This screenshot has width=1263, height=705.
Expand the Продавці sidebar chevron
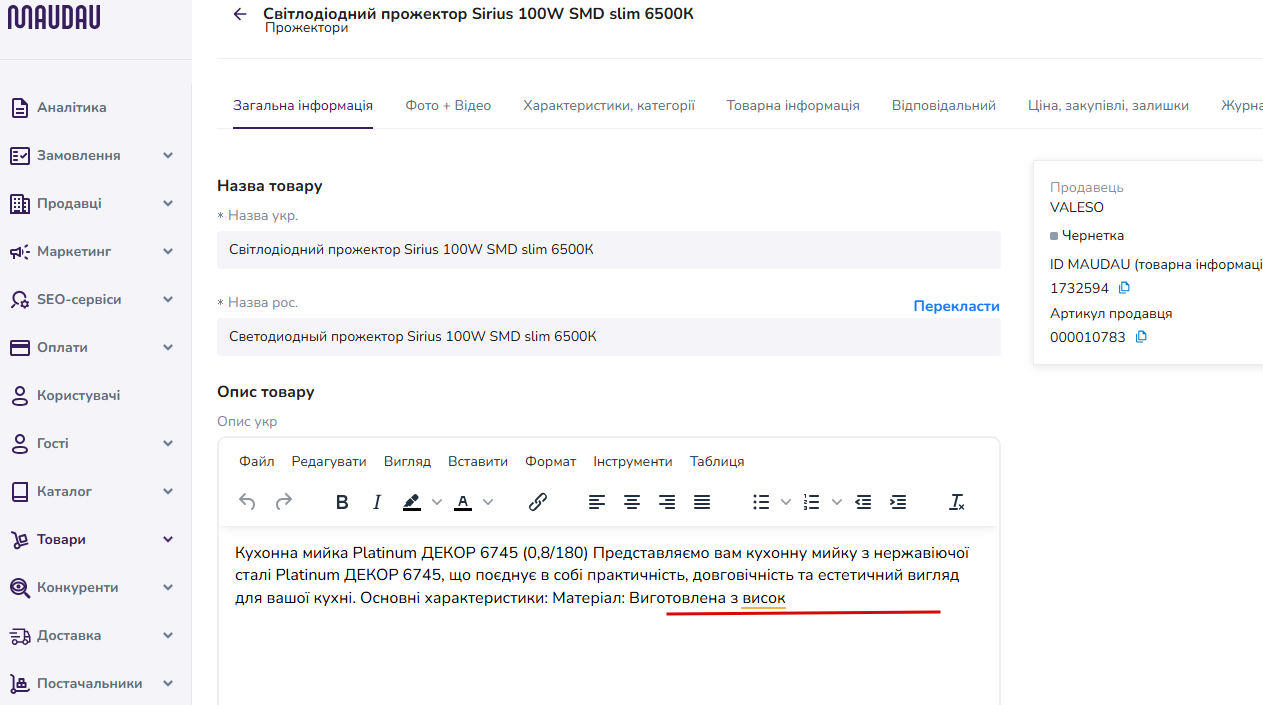[168, 204]
